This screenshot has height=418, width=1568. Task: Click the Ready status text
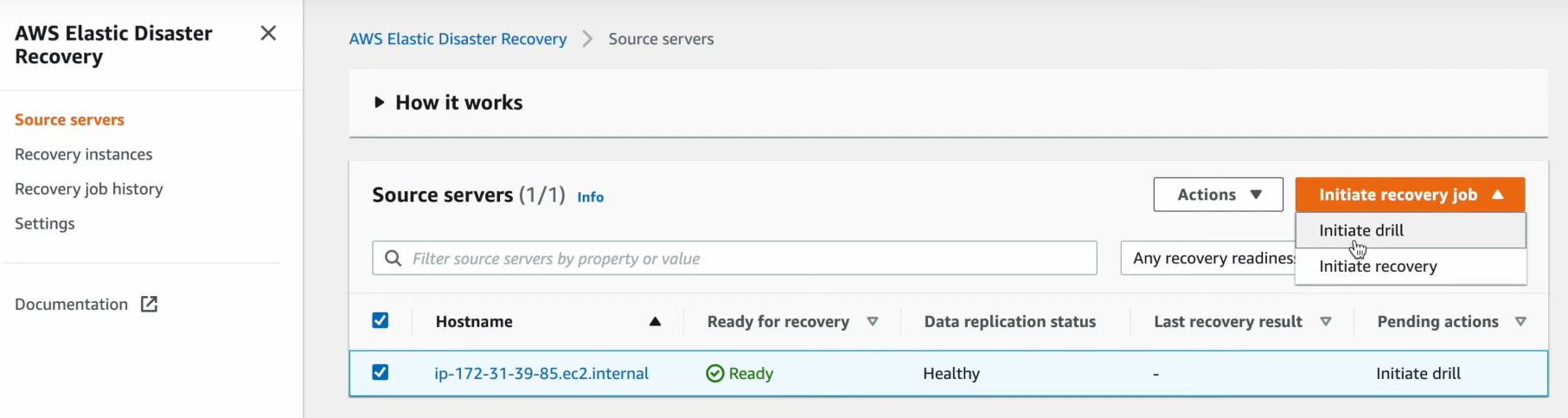pyautogui.click(x=751, y=373)
